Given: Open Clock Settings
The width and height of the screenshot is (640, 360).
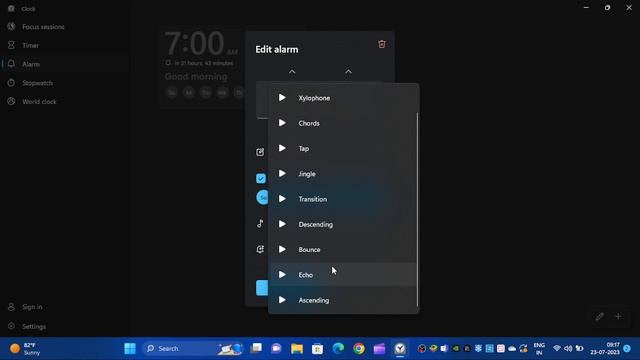Looking at the screenshot, I should click(65, 327).
